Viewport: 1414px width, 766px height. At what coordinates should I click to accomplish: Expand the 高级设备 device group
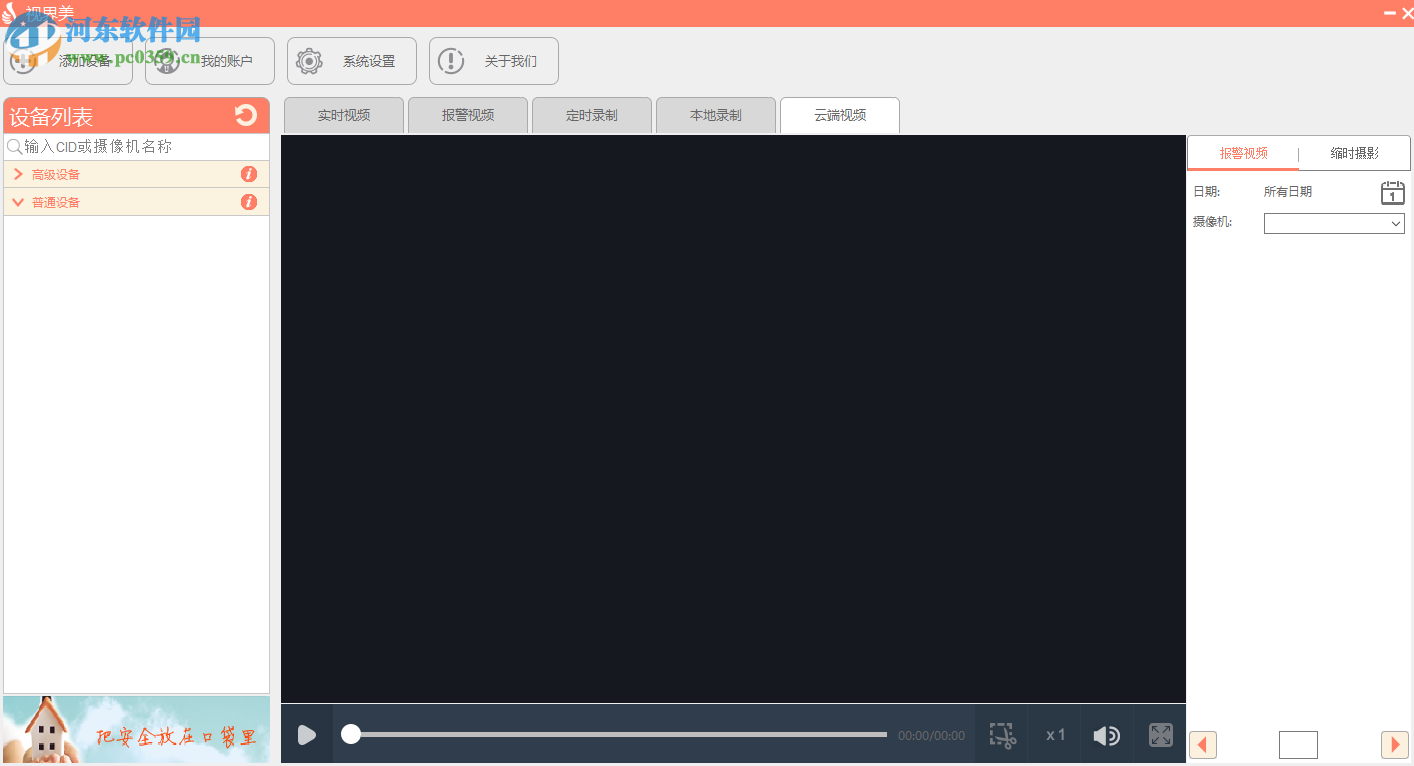click(x=18, y=174)
